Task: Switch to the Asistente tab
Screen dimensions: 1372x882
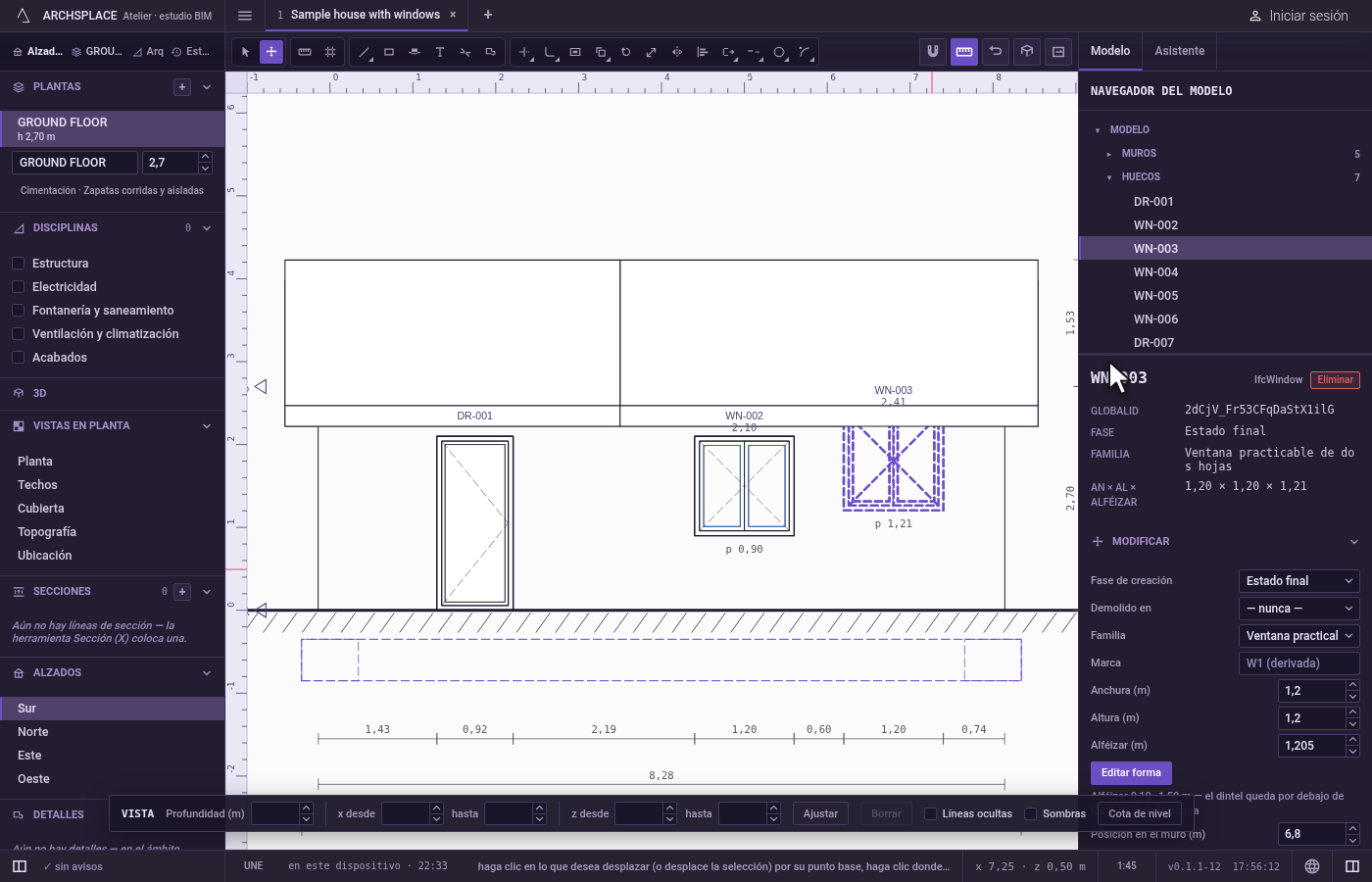Action: click(x=1179, y=51)
